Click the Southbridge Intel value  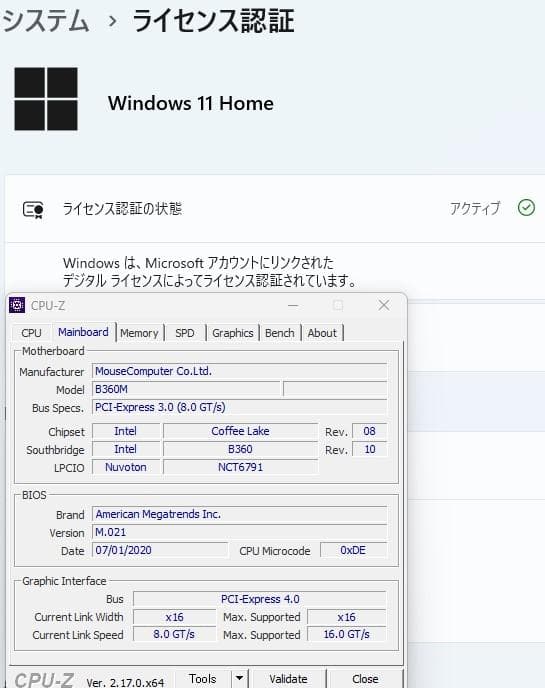pos(125,449)
